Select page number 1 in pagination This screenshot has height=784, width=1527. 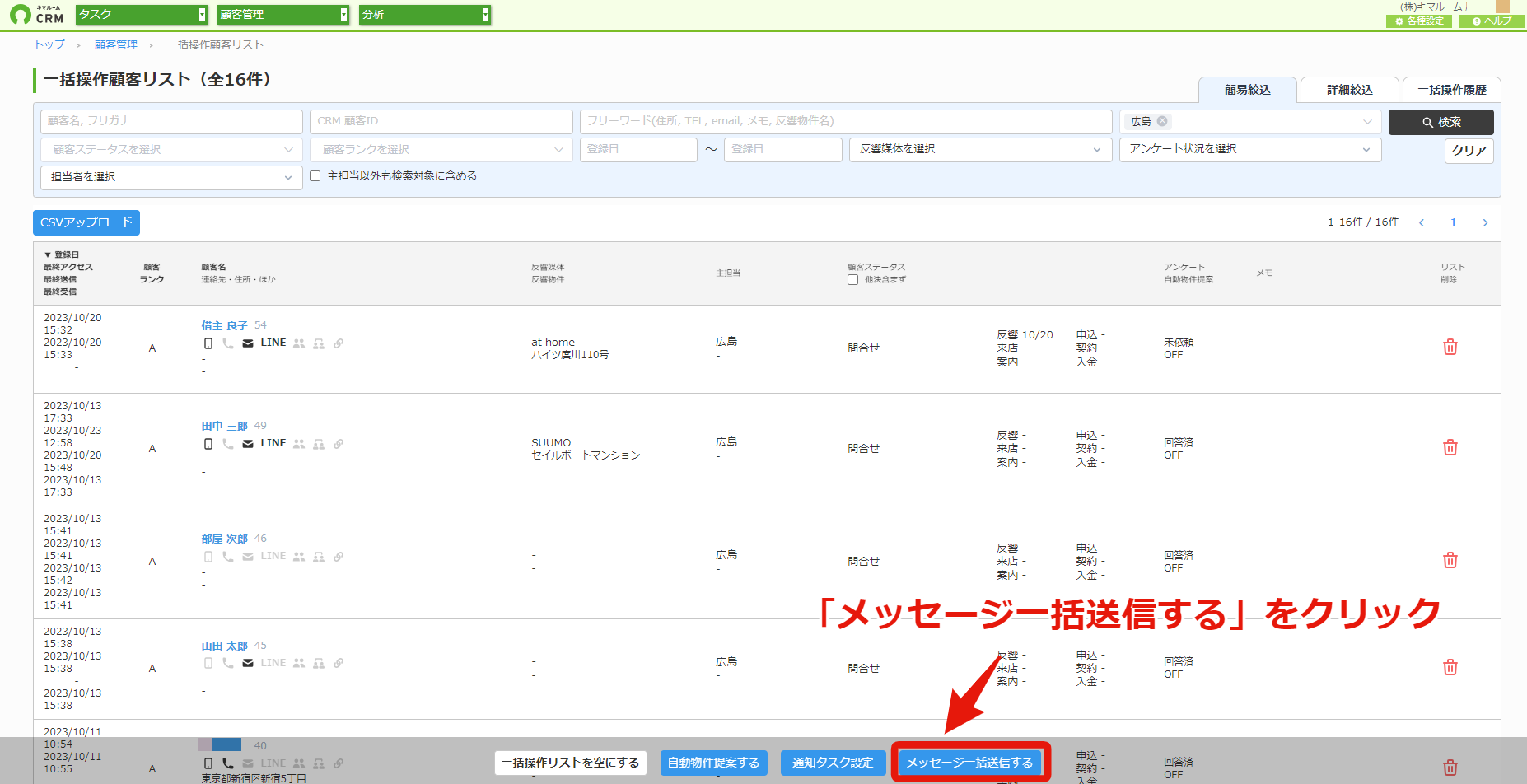click(1454, 222)
